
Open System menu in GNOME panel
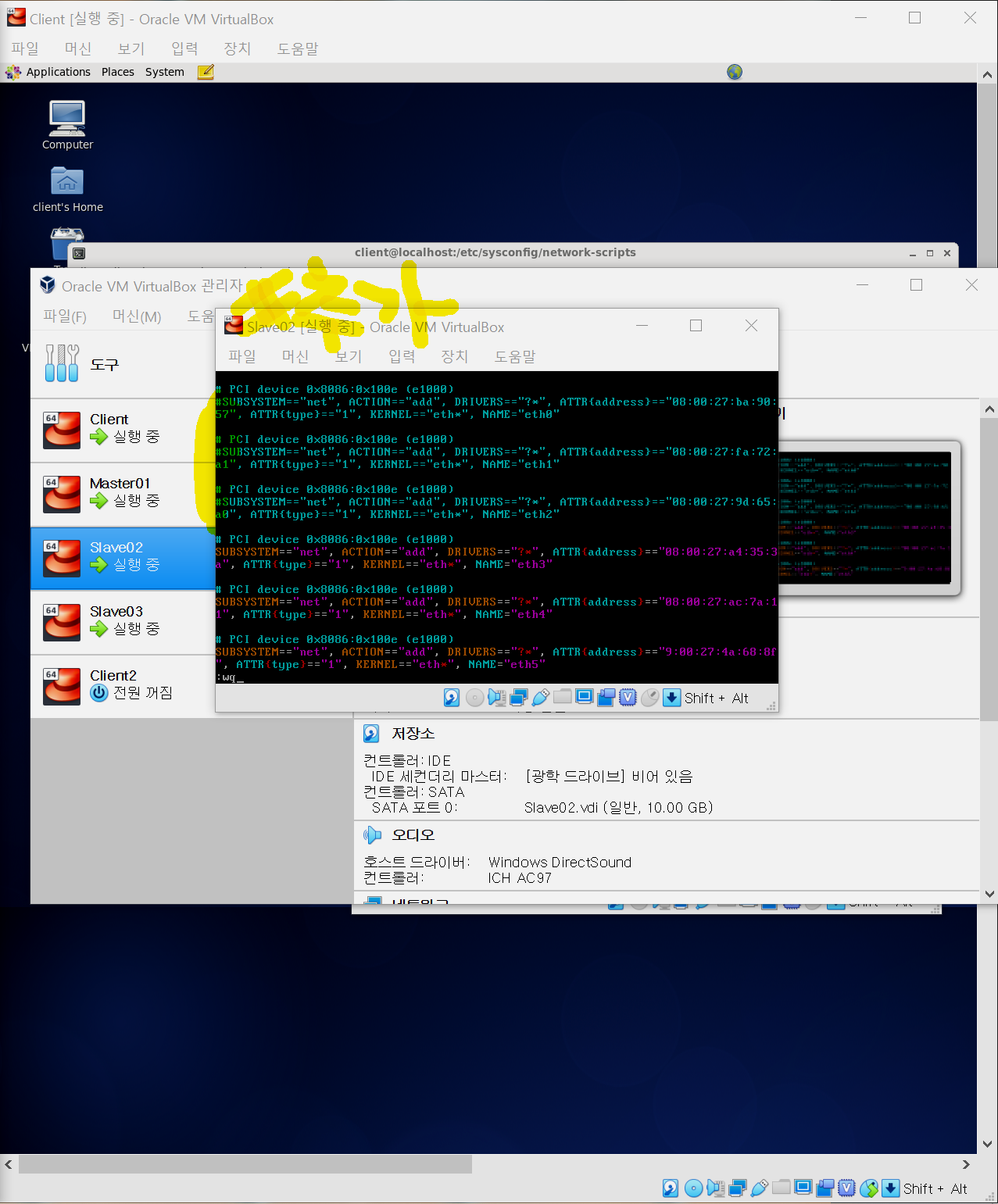tap(165, 72)
